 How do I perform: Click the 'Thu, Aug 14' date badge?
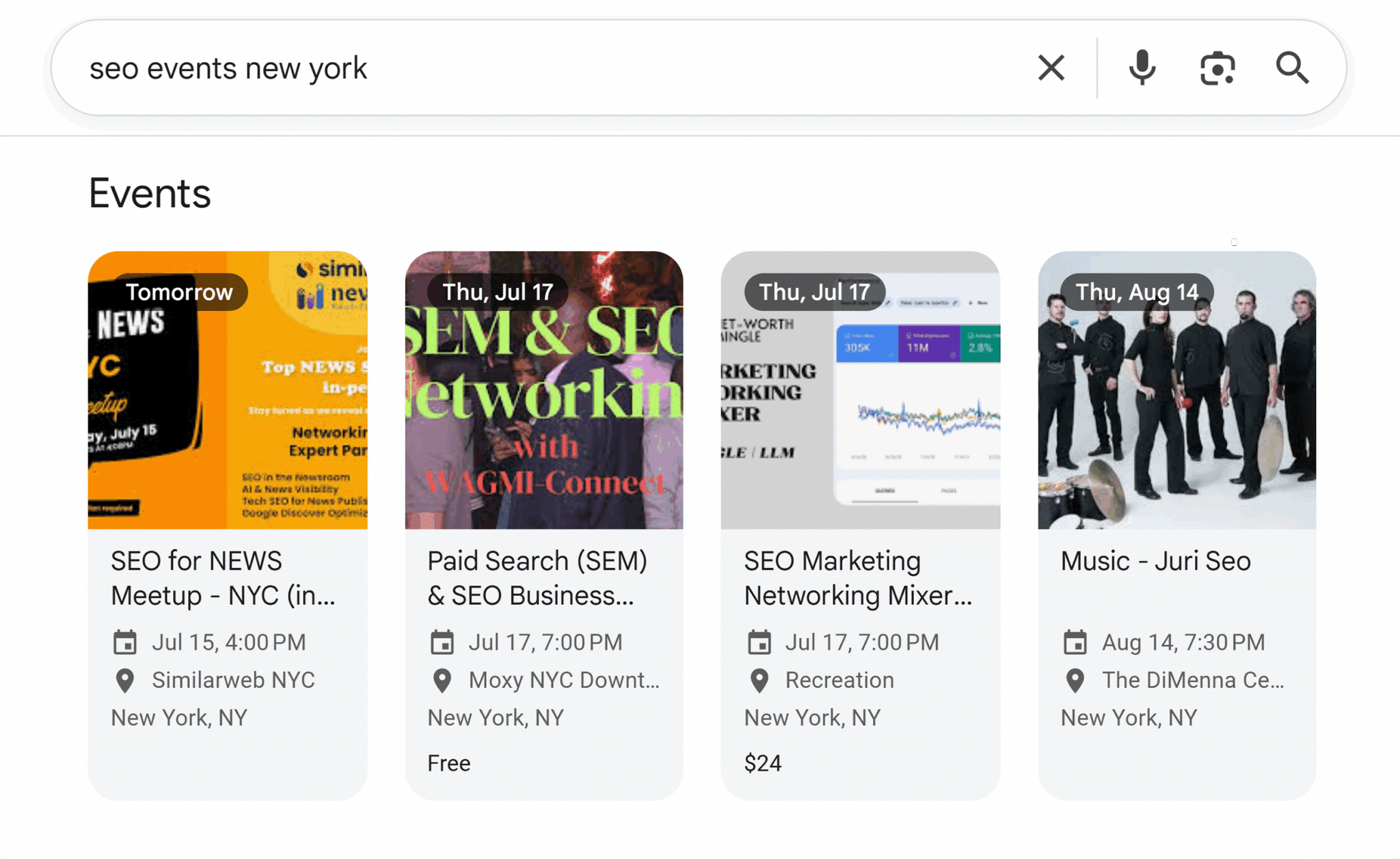point(1137,292)
